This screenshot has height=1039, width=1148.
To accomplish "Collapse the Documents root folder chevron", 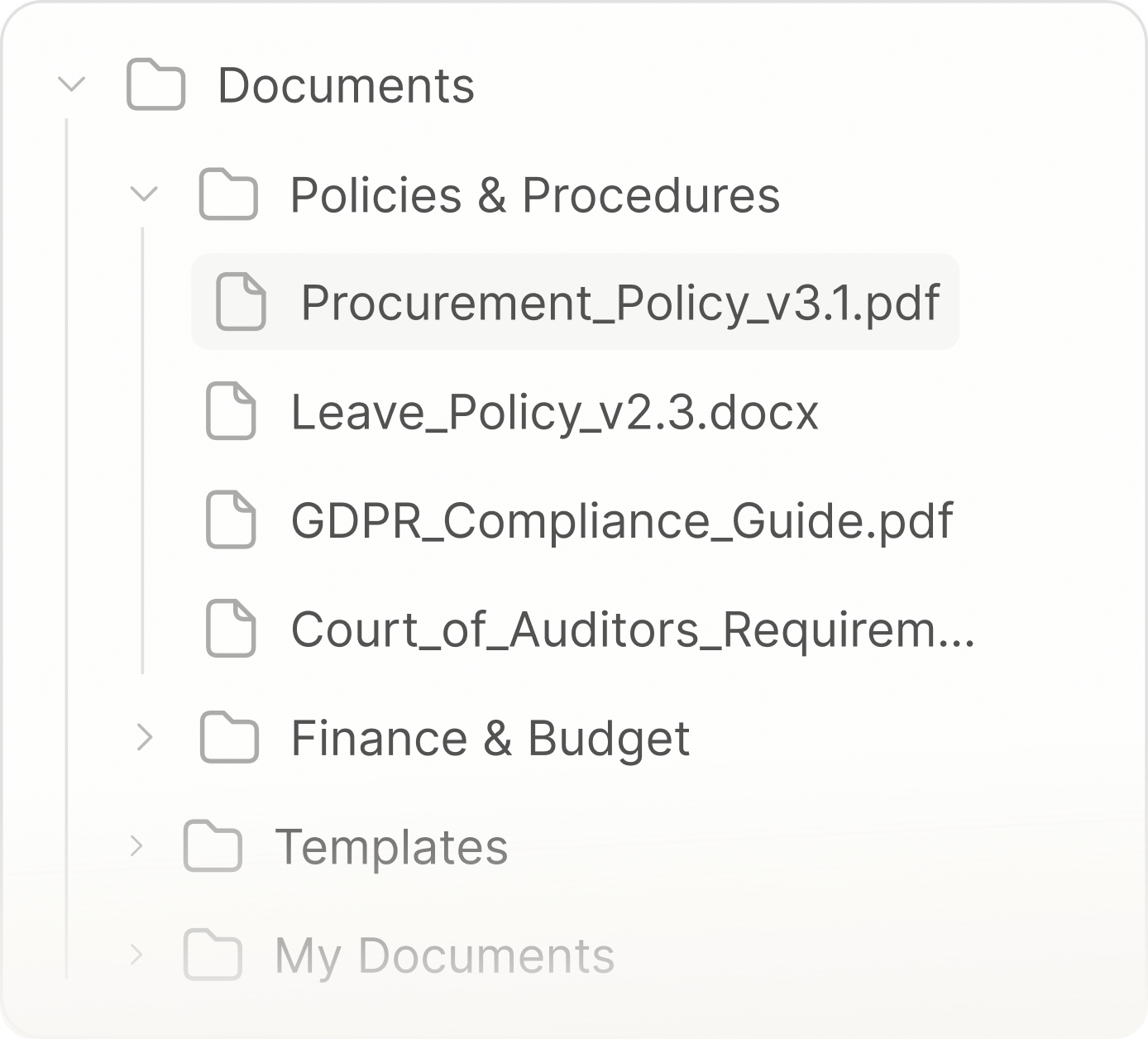I will coord(72,84).
